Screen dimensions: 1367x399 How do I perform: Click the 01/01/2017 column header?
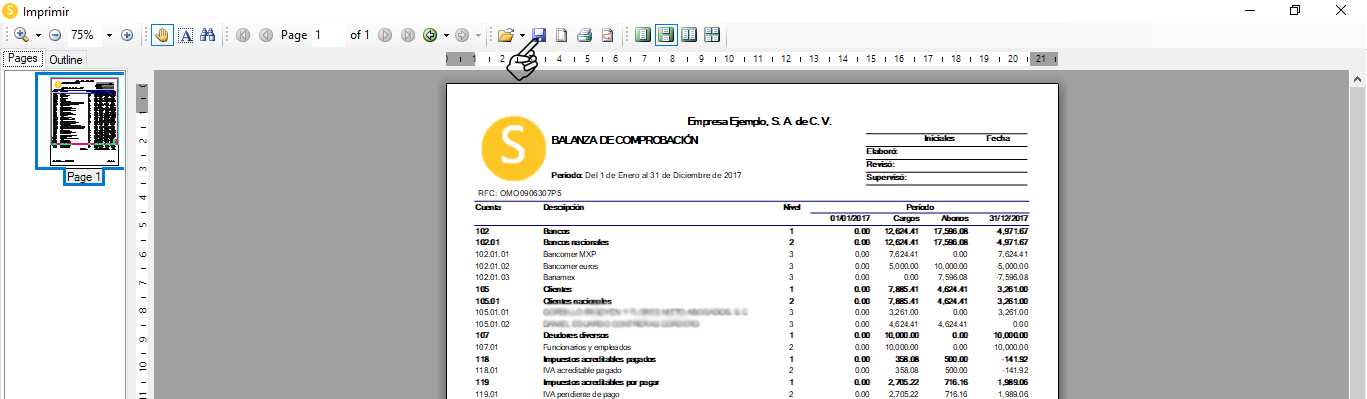click(850, 219)
